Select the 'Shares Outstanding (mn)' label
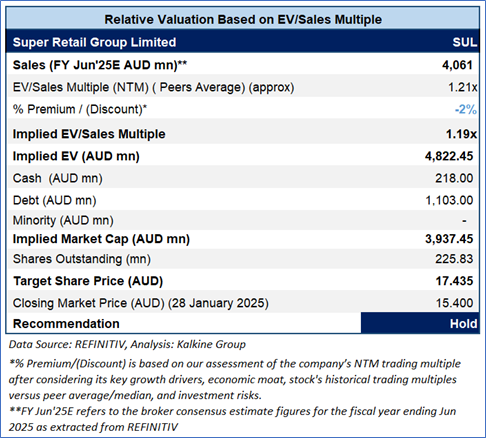Screen dimensions: 486x438 coord(82,259)
